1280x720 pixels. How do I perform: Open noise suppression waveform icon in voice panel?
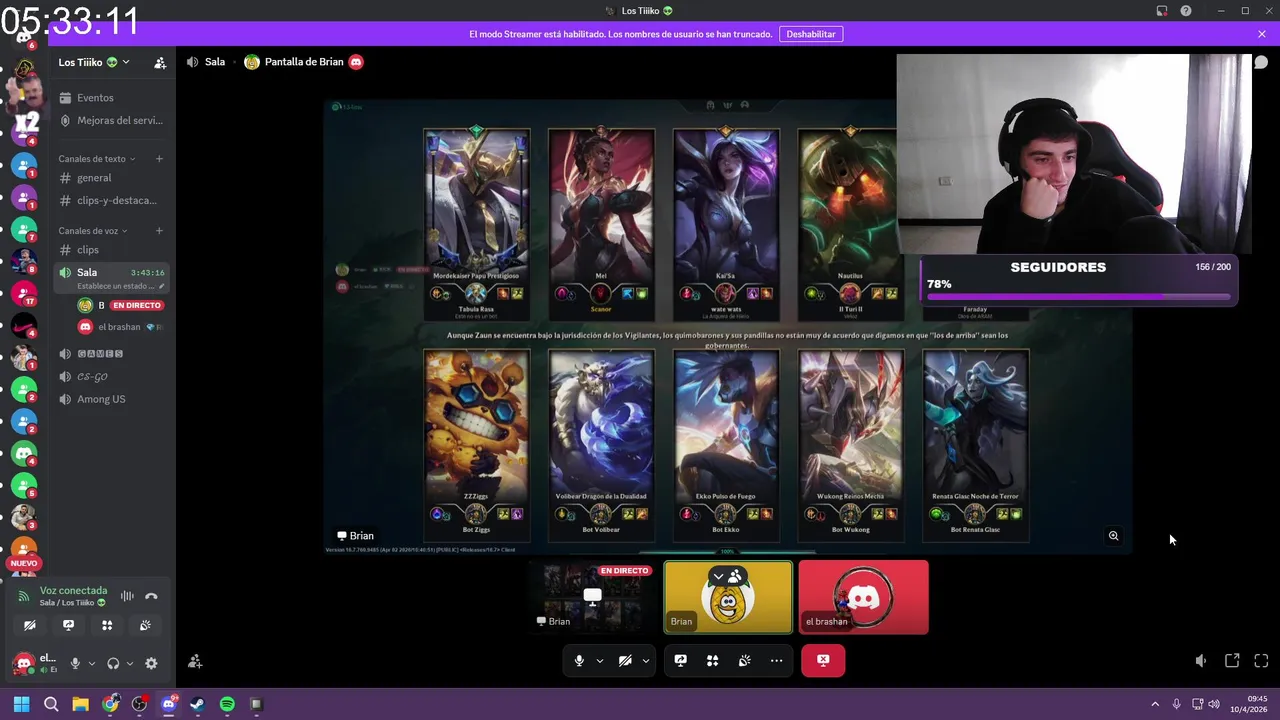click(x=127, y=596)
